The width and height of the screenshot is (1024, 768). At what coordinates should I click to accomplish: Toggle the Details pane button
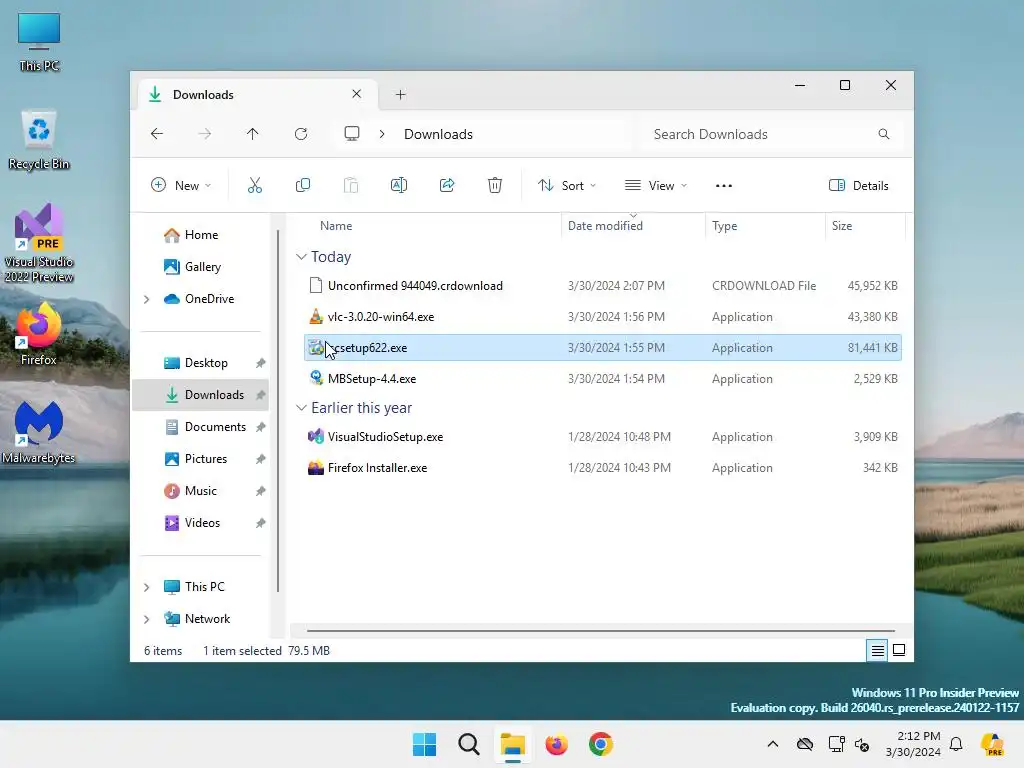click(x=859, y=185)
